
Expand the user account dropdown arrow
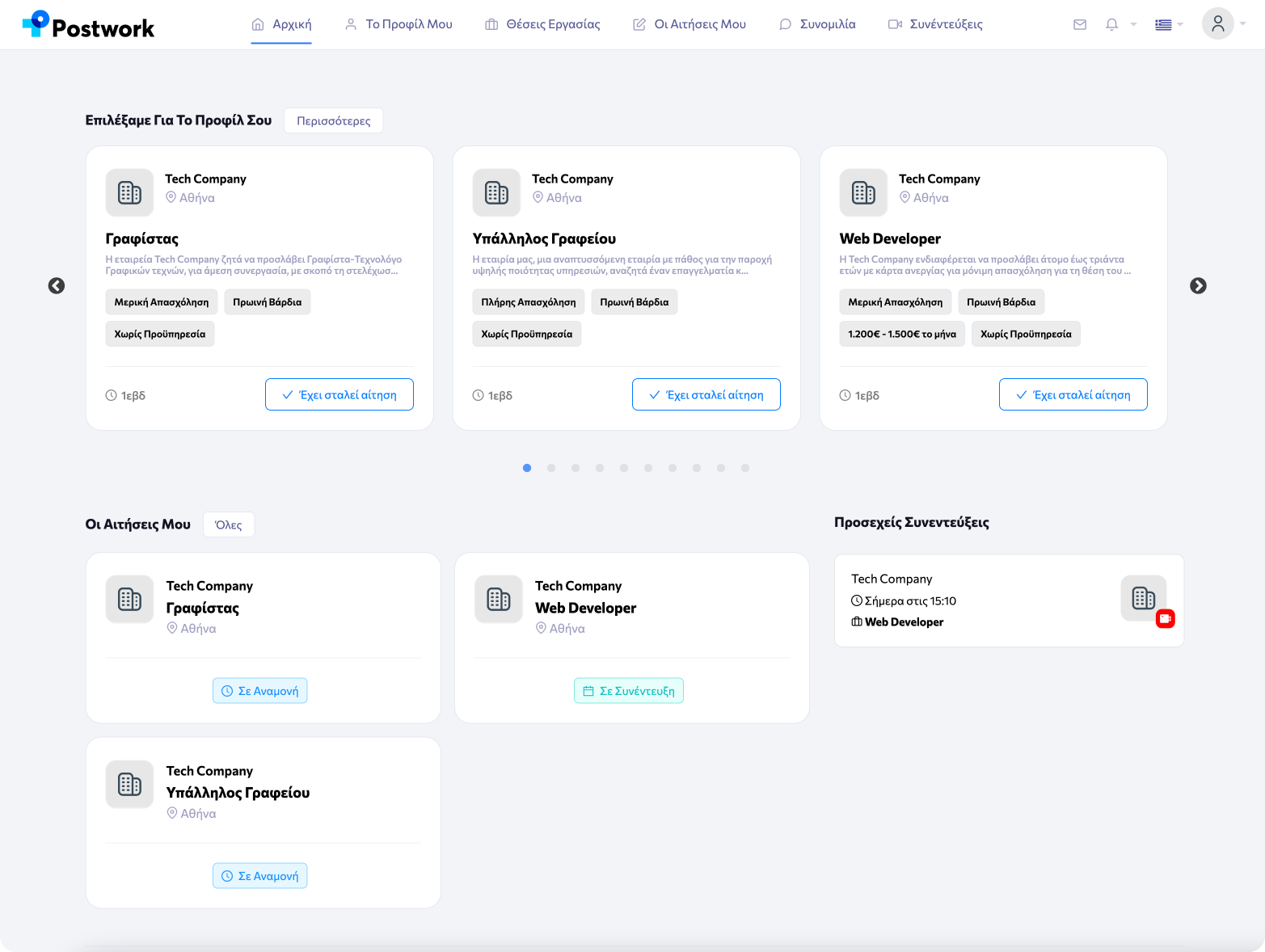point(1243,24)
